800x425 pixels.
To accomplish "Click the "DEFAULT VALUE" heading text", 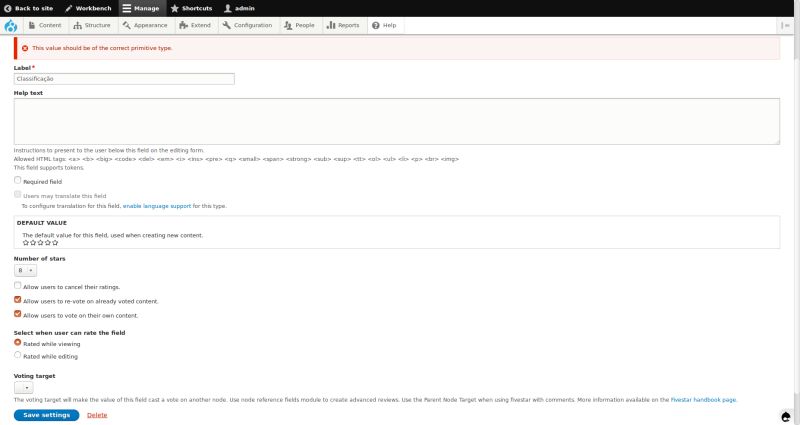I will 42,223.
